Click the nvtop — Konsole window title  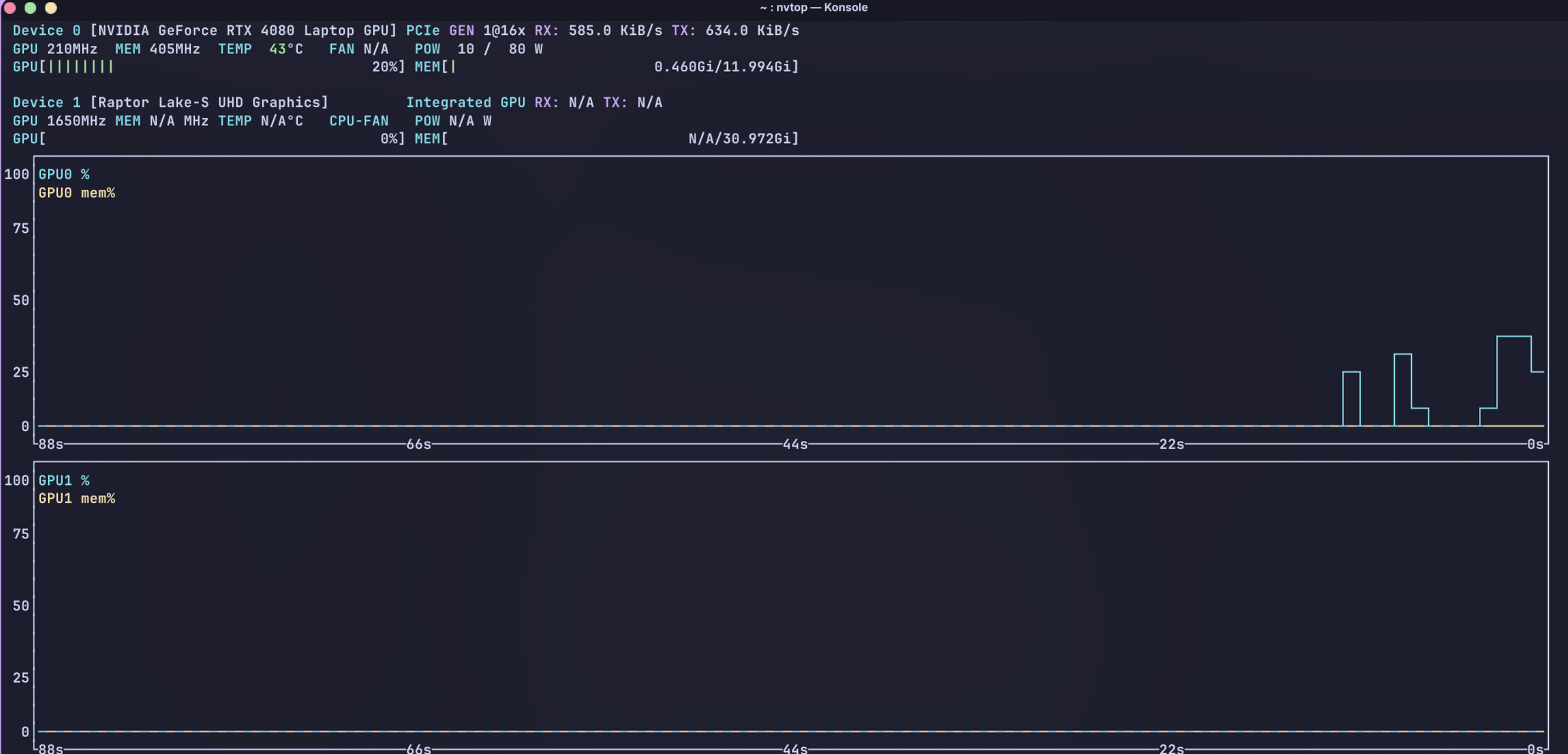pyautogui.click(x=813, y=8)
